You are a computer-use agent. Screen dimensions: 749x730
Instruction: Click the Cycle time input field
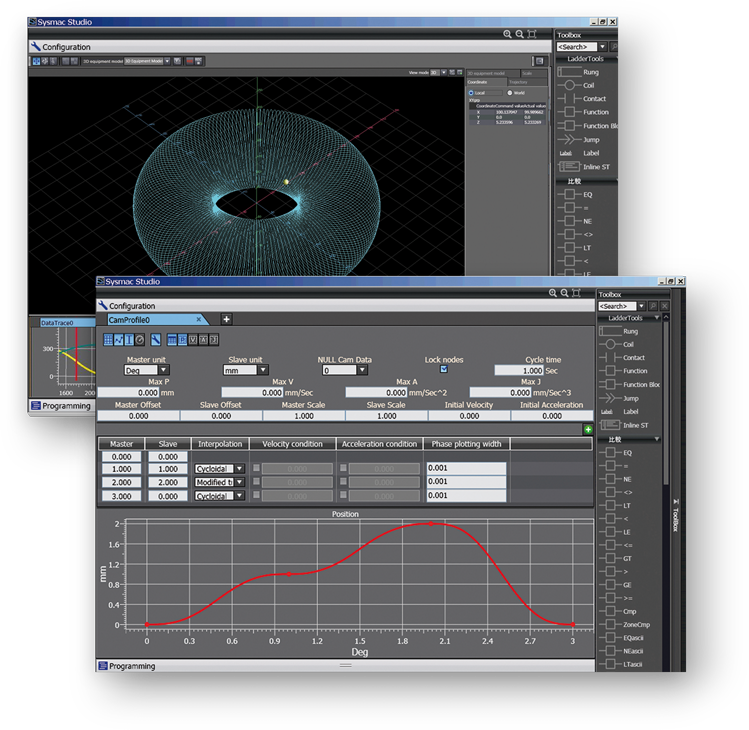[x=518, y=370]
